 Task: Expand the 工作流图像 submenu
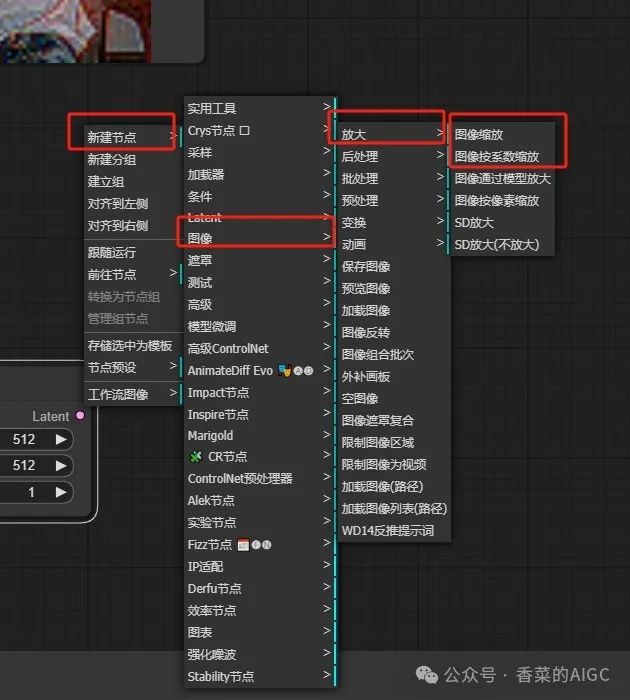133,394
